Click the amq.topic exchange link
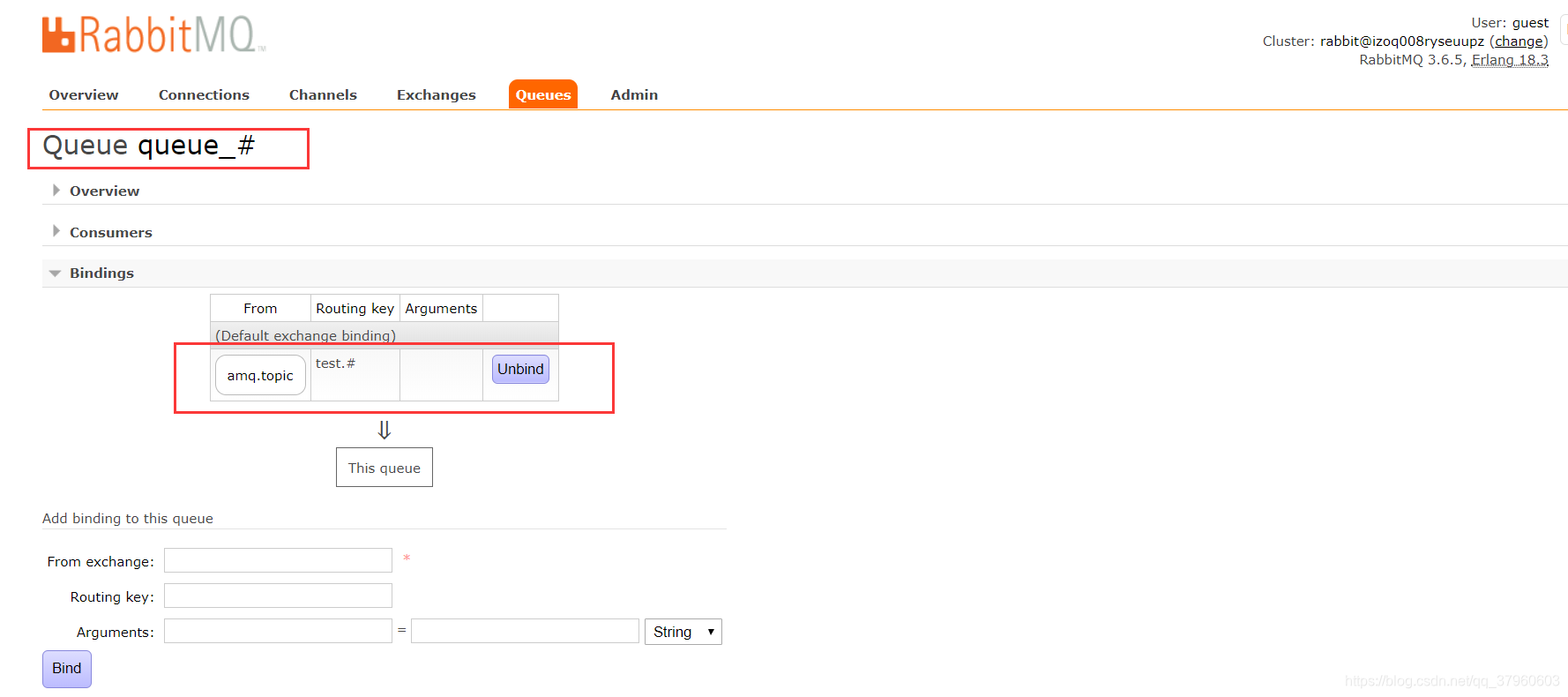The image size is (1568, 697). click(260, 375)
